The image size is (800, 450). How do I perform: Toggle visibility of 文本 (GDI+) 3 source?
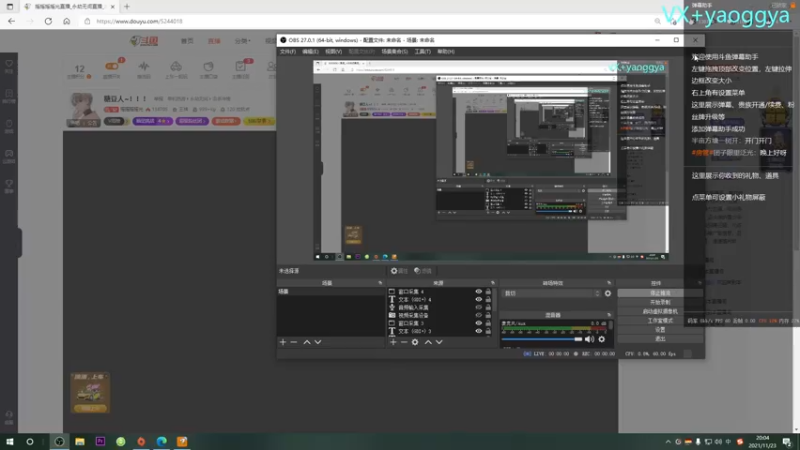point(479,331)
